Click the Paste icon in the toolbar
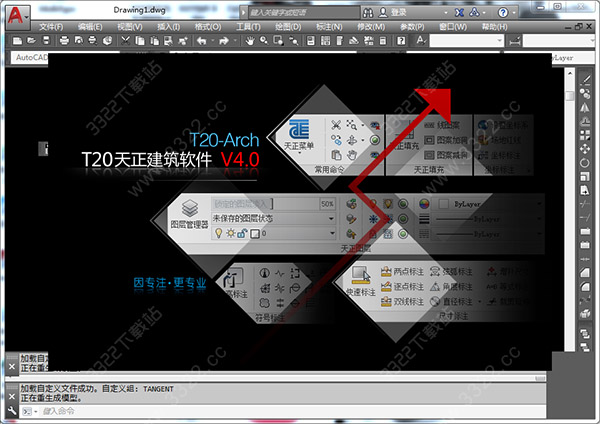600x424 pixels. pyautogui.click(x=154, y=41)
